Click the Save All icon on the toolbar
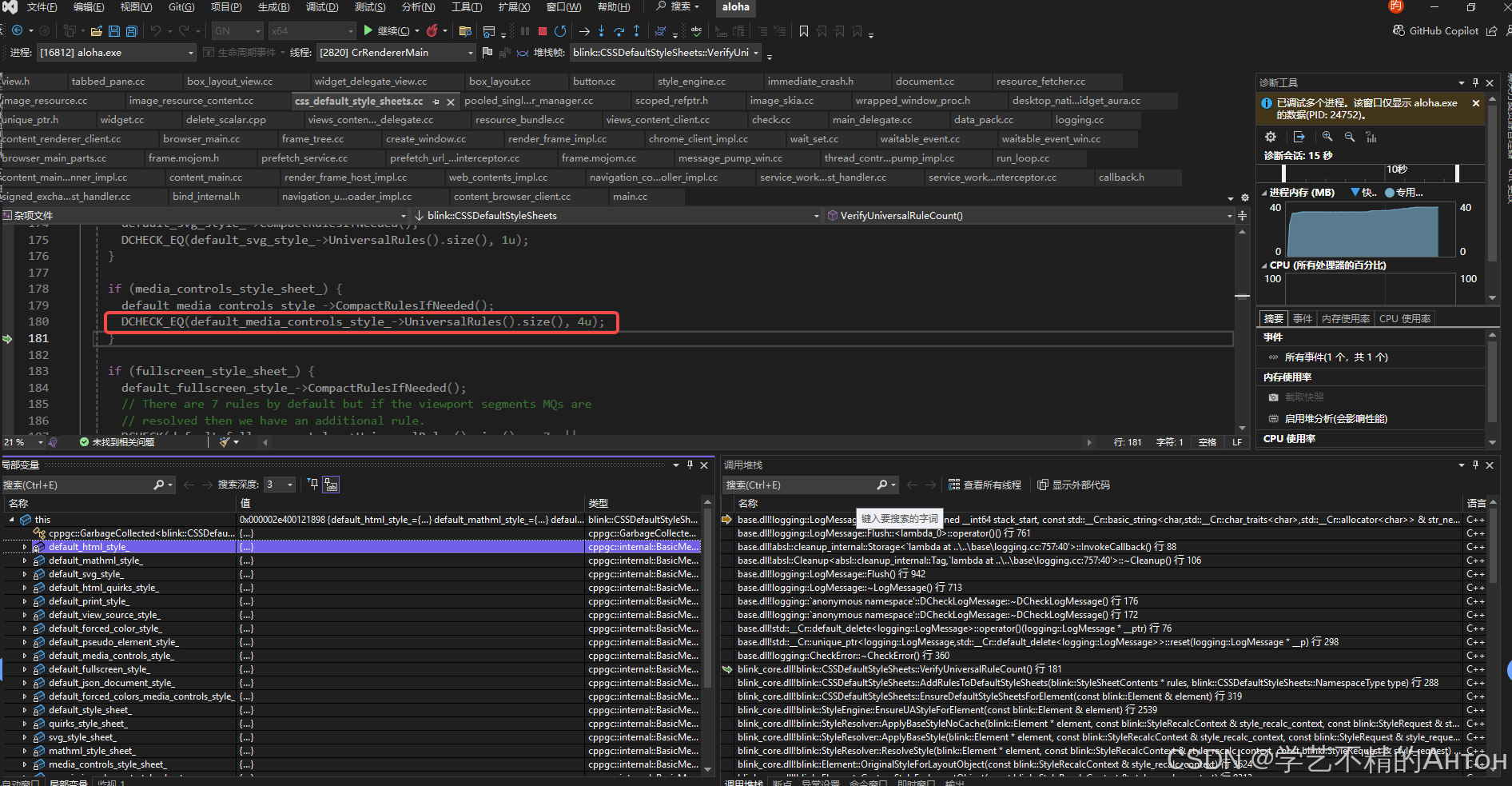Screen dimensions: 1512x786 pos(130,30)
